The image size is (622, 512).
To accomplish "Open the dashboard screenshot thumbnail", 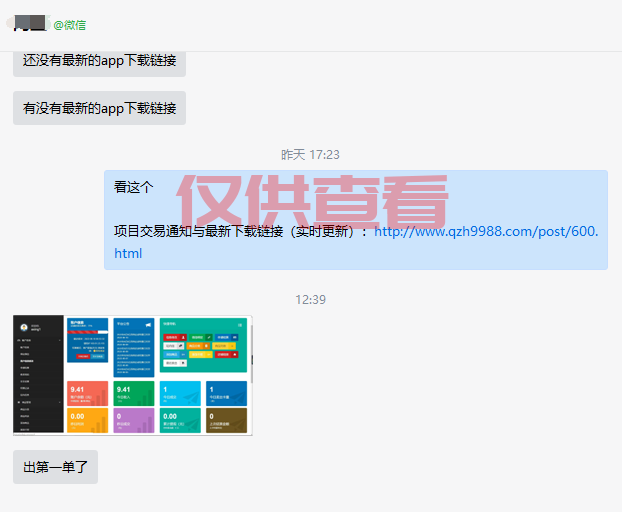I will click(132, 375).
